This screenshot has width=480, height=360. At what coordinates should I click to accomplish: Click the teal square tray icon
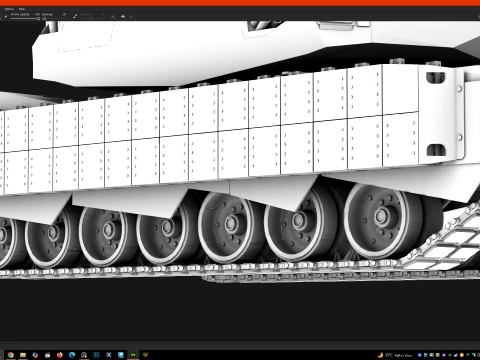426,355
